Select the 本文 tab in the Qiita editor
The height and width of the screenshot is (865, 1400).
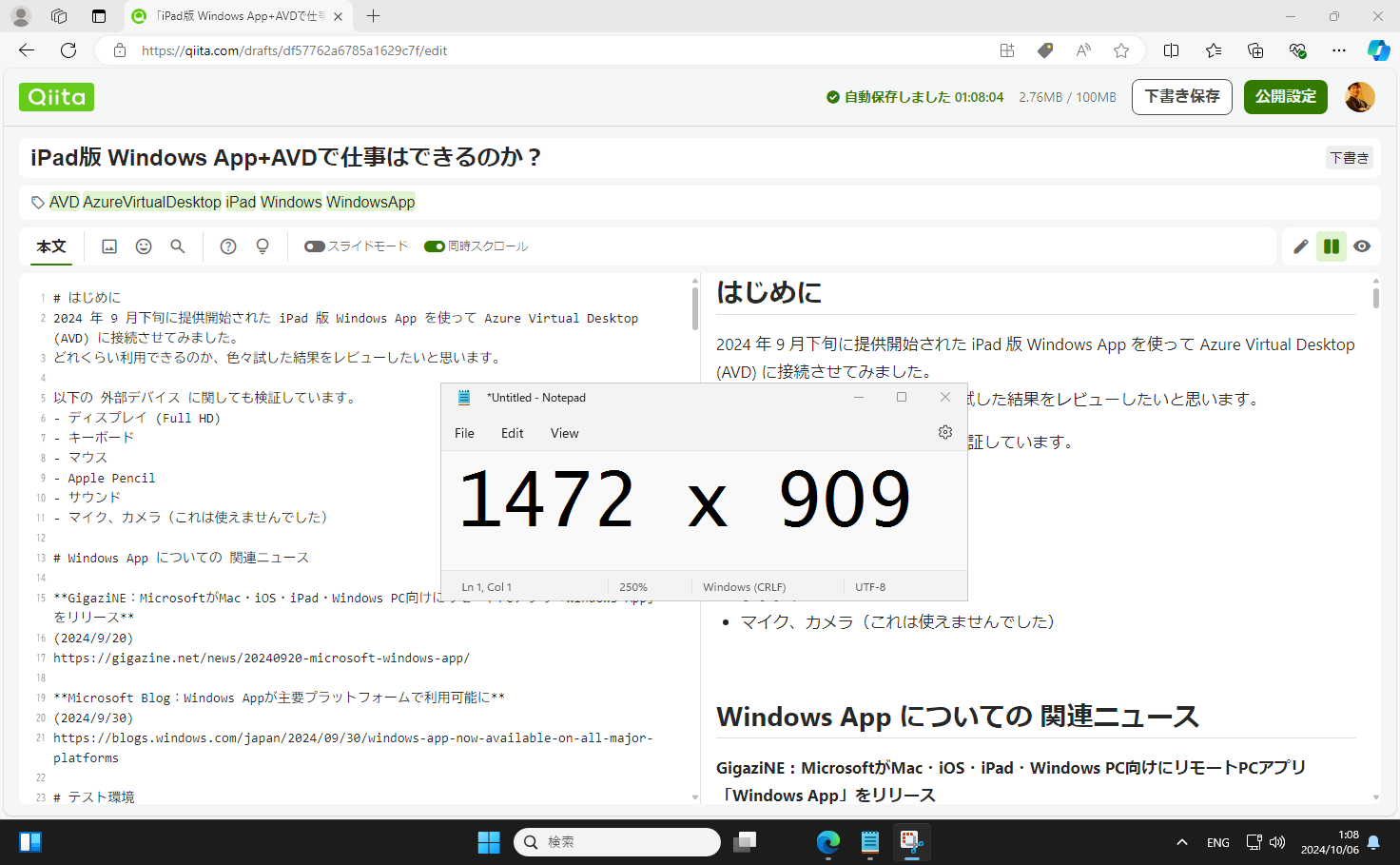click(50, 246)
